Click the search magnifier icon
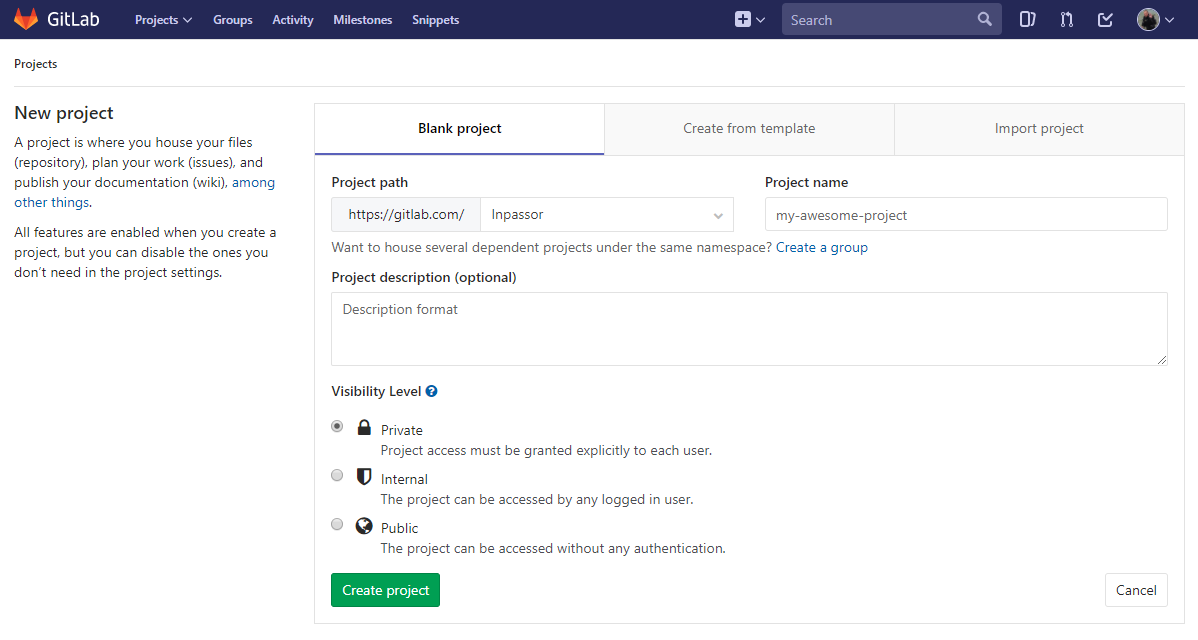Viewport: 1198px width, 640px height. (x=985, y=19)
